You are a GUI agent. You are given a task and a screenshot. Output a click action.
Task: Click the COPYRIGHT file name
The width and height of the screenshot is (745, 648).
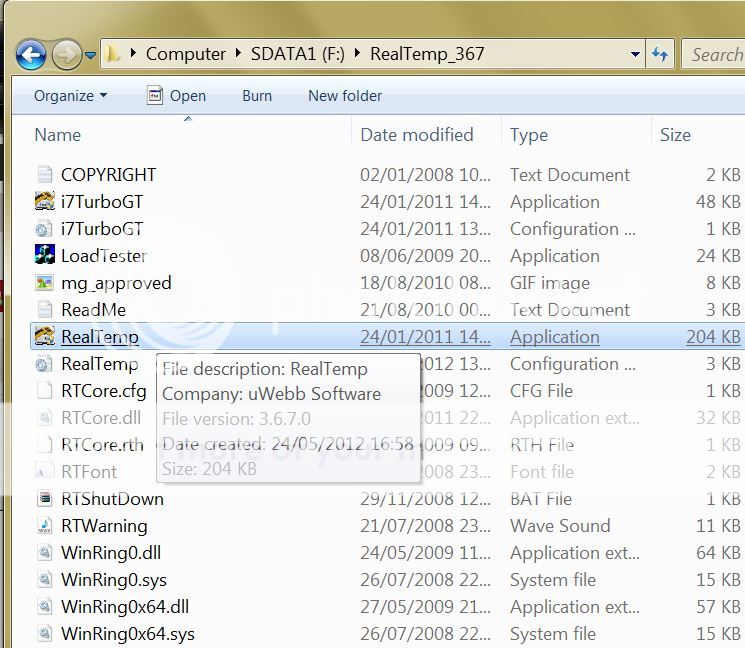pyautogui.click(x=108, y=175)
